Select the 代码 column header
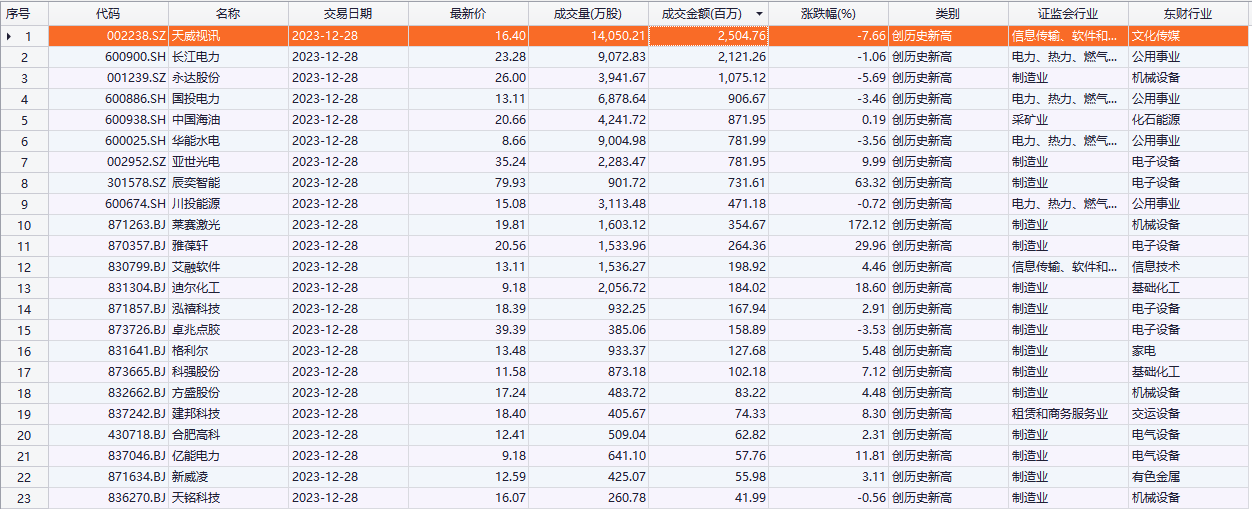The width and height of the screenshot is (1252, 509). (x=108, y=14)
